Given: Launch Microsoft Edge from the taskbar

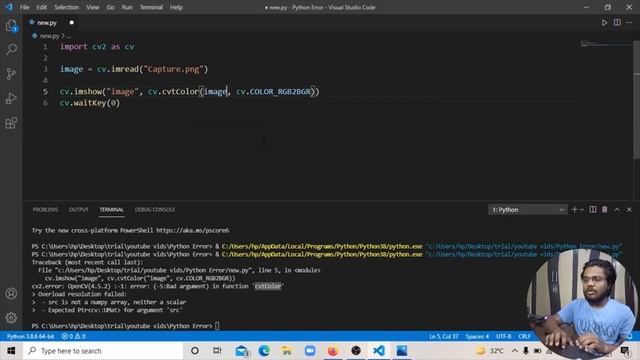Looking at the screenshot, I should click(x=264, y=351).
